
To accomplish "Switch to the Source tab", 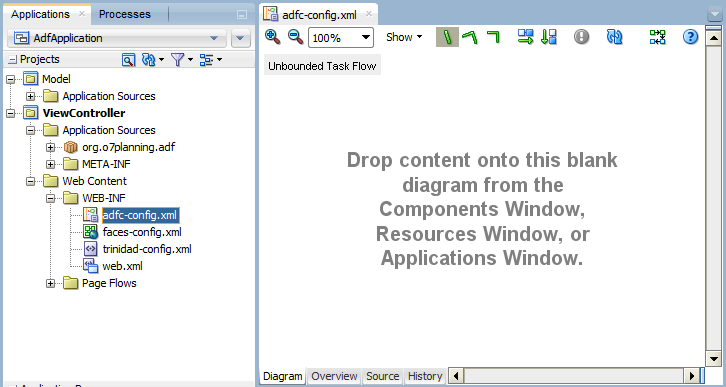I will tap(382, 376).
